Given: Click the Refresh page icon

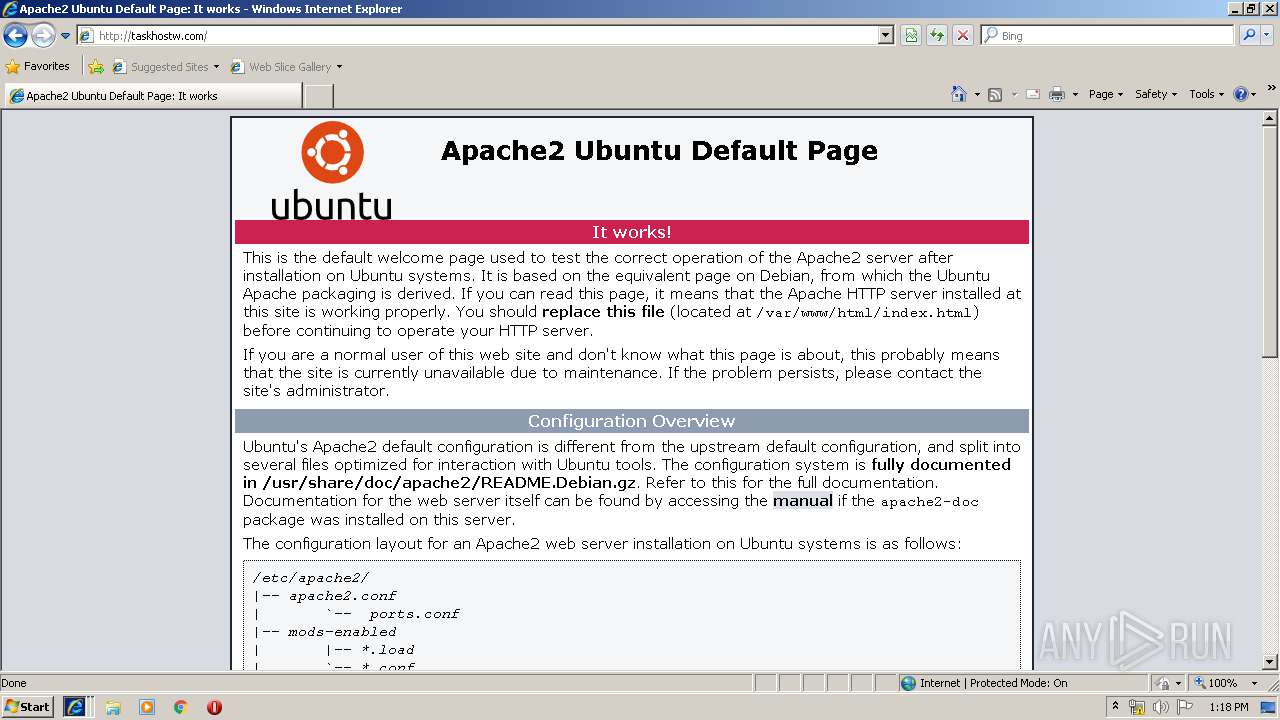Looking at the screenshot, I should (x=937, y=36).
